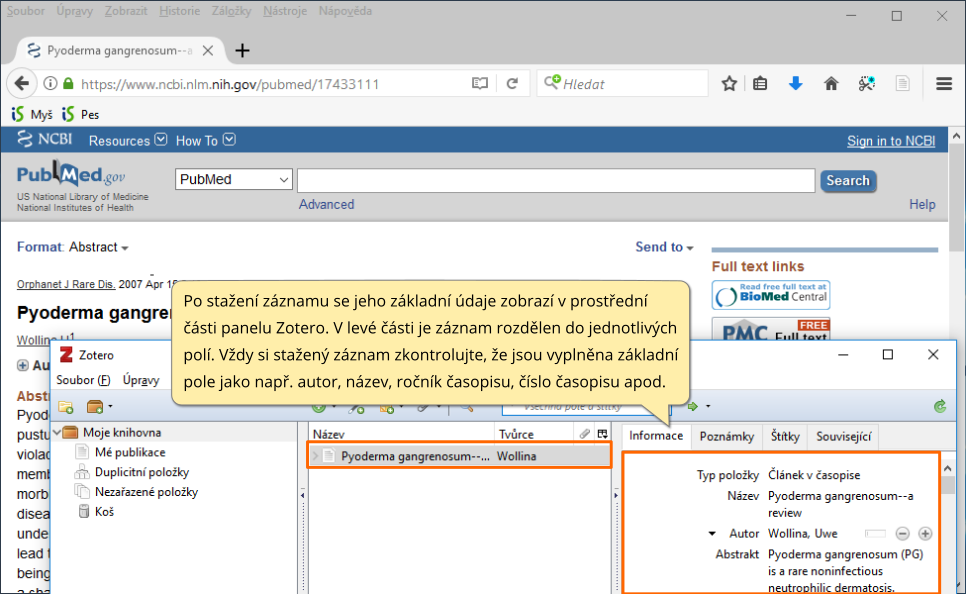The width and height of the screenshot is (966, 594).
Task: Click the attachment paperclip column header
Action: pyautogui.click(x=585, y=434)
